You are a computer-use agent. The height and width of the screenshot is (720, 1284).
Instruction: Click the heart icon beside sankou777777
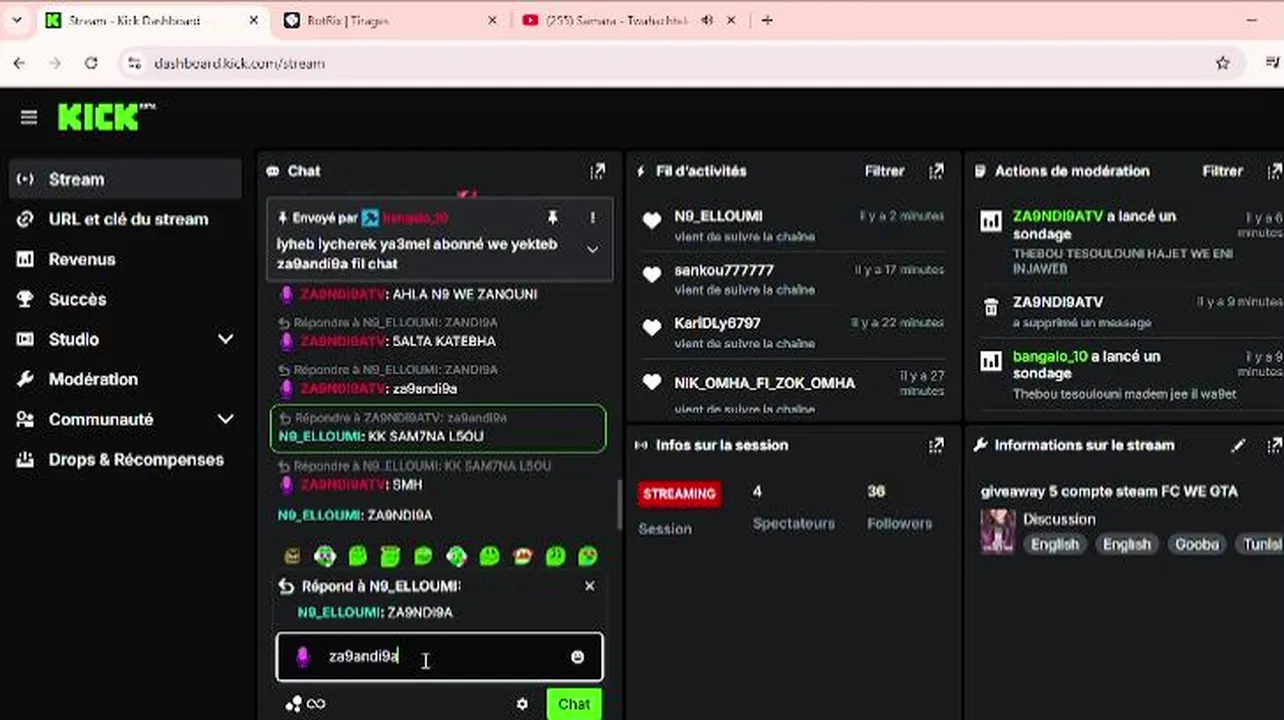652,274
